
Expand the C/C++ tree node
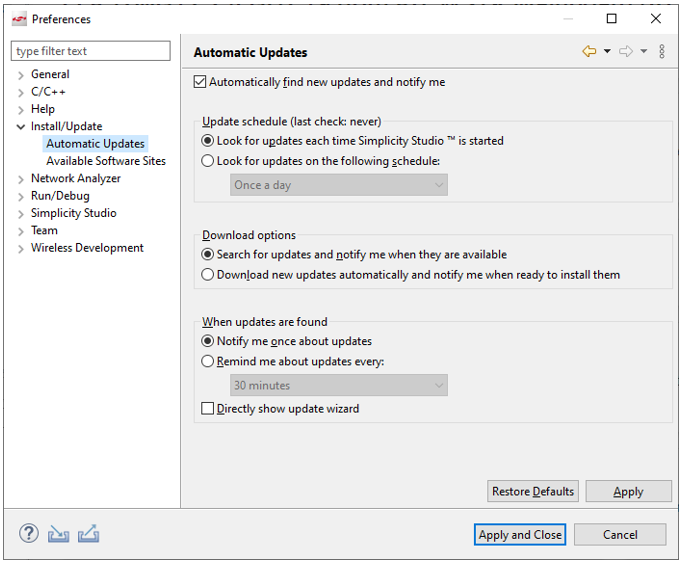[21, 92]
